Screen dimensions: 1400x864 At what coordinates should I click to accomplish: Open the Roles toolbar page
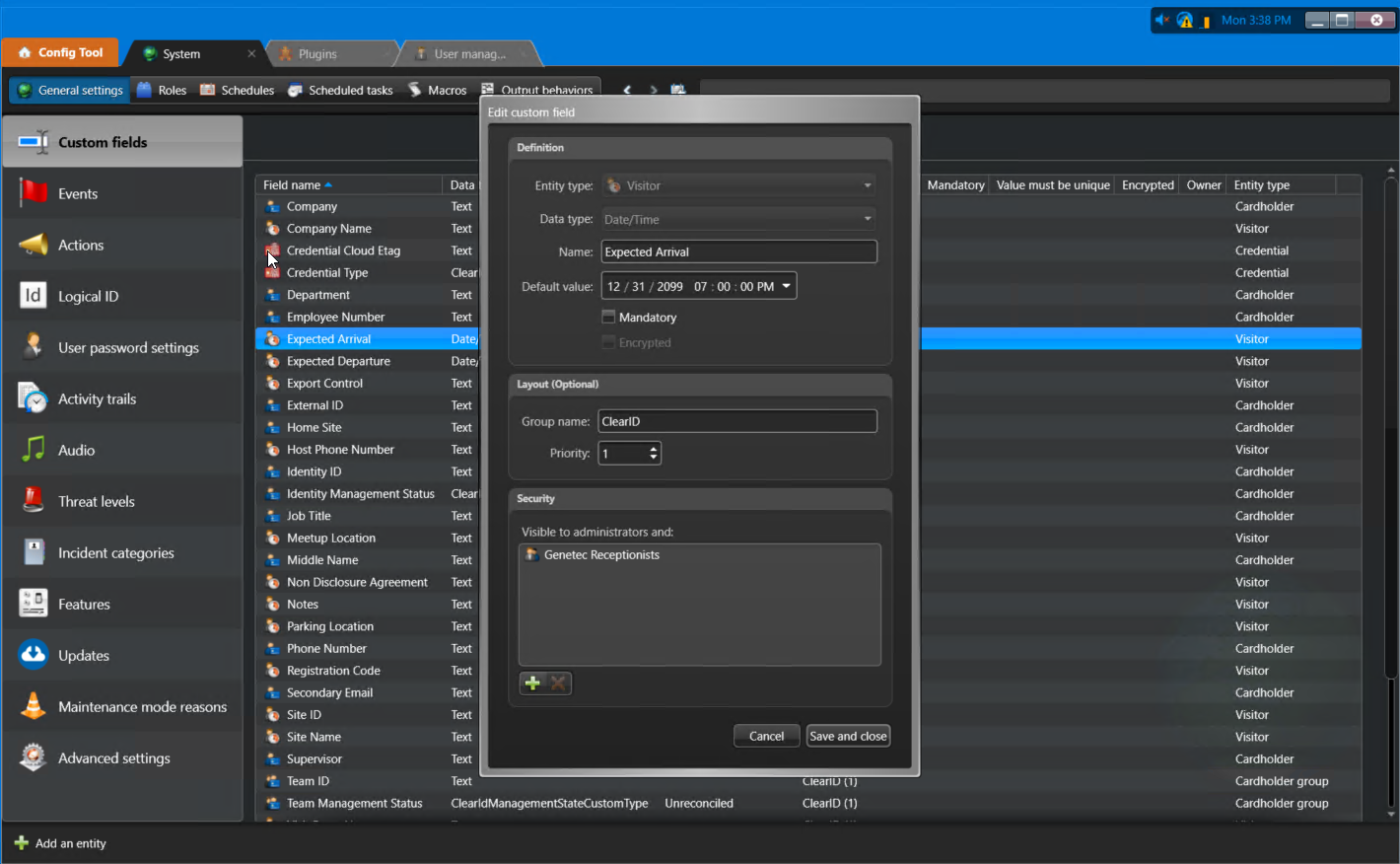click(173, 90)
